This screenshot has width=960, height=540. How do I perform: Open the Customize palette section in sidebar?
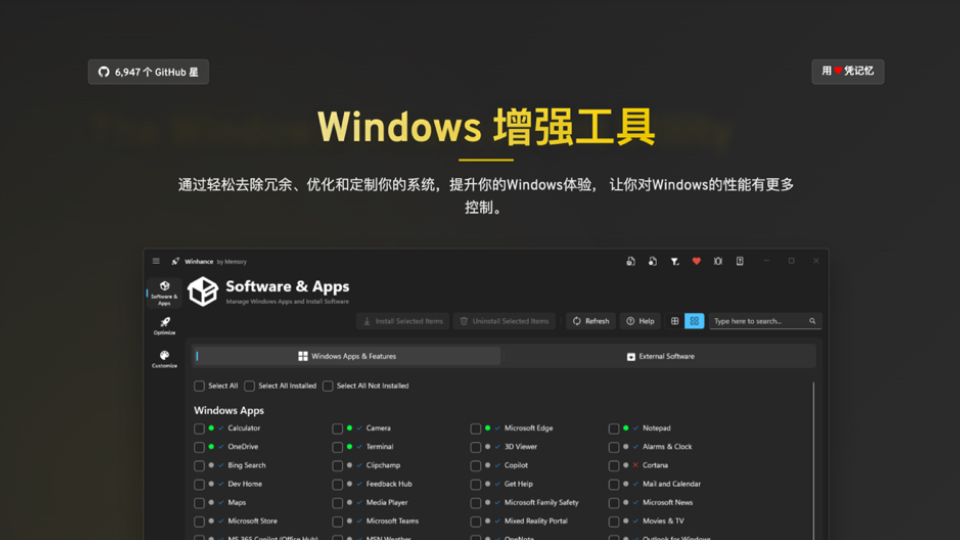click(164, 359)
